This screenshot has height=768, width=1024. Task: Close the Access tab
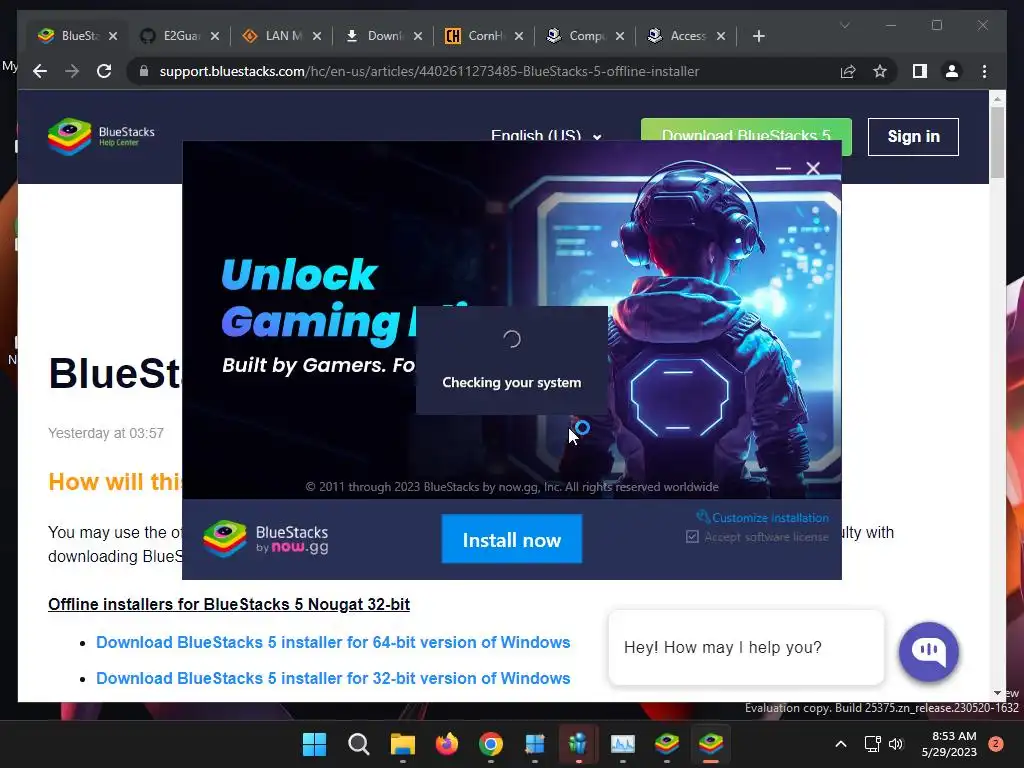(x=721, y=36)
